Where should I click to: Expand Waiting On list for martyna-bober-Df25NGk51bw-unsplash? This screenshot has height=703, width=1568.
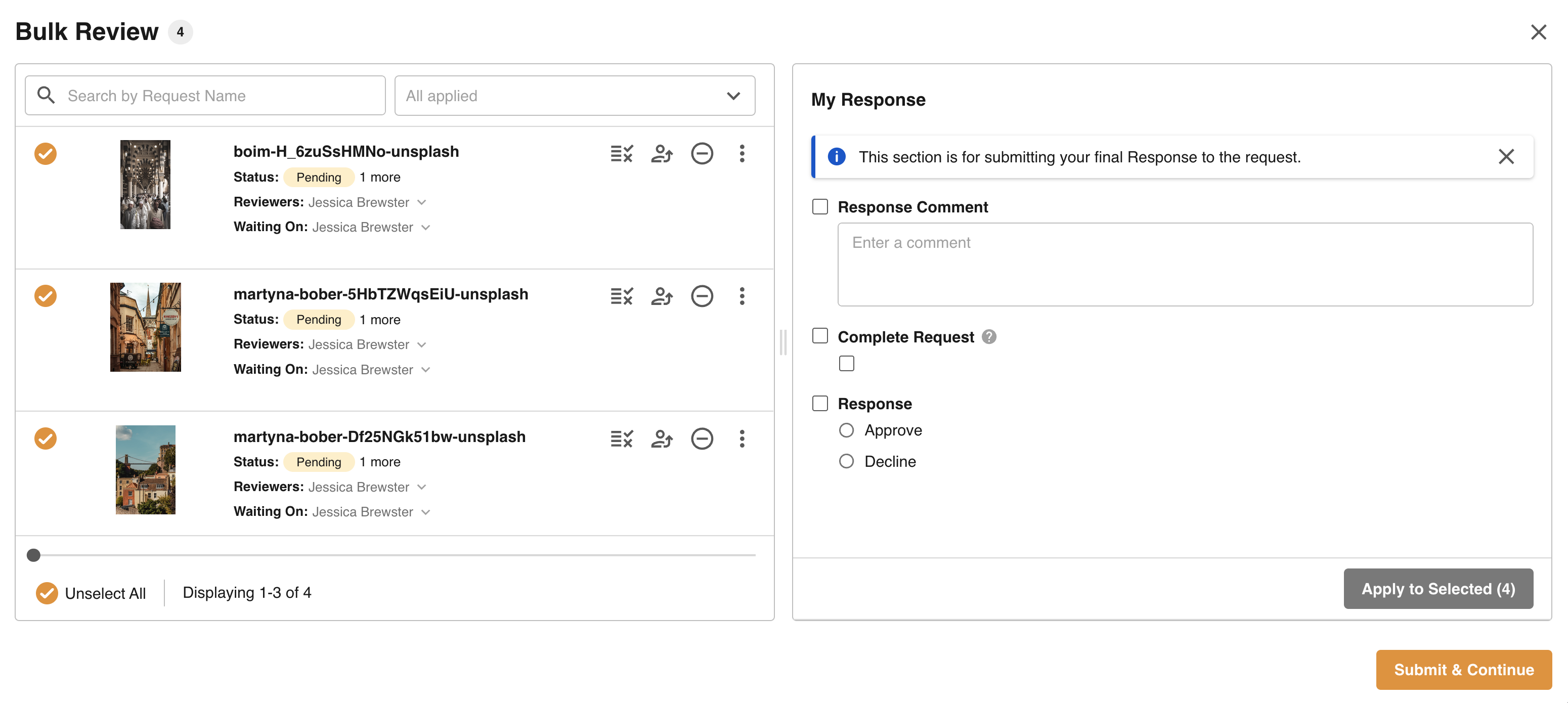pos(425,512)
